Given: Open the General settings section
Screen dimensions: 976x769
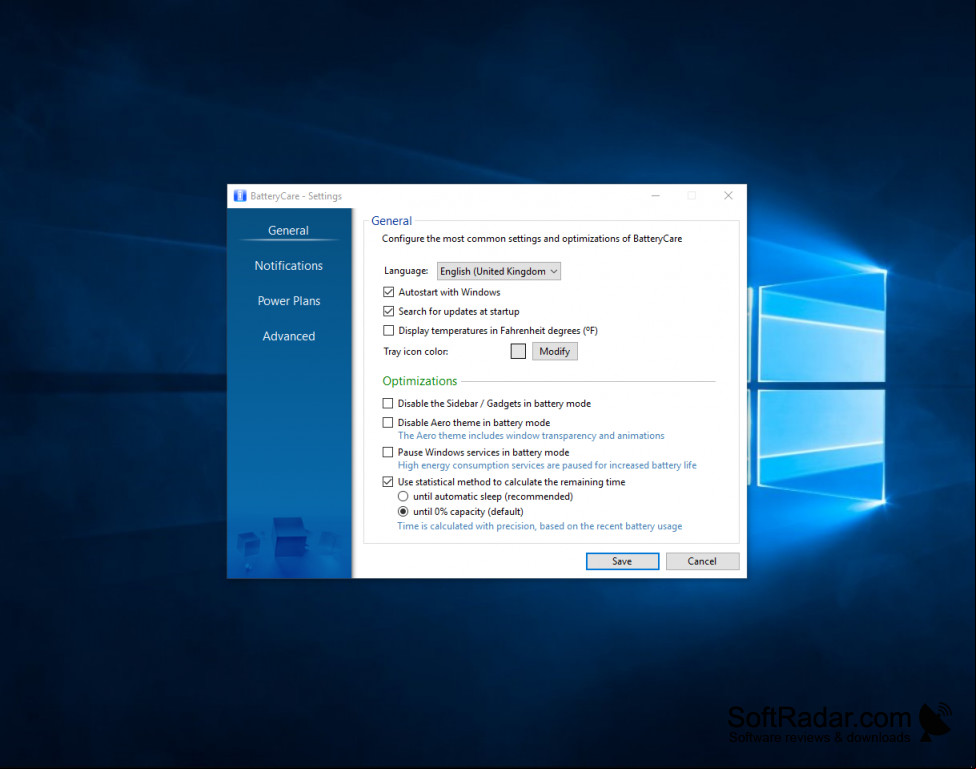Looking at the screenshot, I should [288, 230].
